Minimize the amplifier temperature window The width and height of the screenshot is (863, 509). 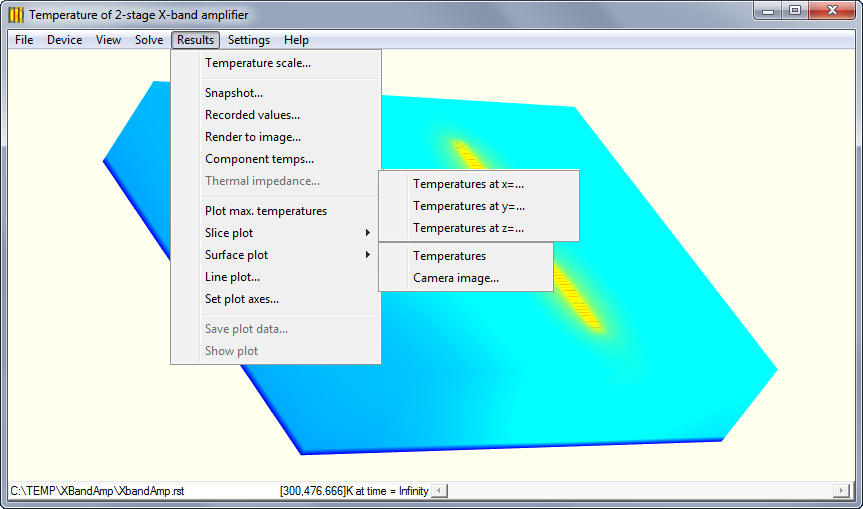[768, 10]
